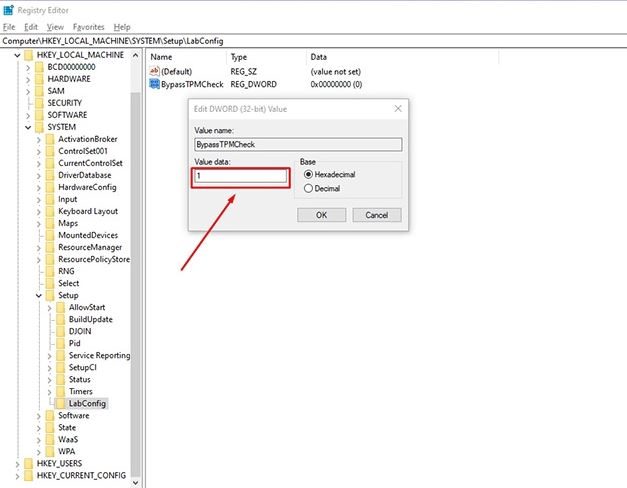Expand the Service Reporting key chevron
The image size is (627, 488).
click(50, 356)
